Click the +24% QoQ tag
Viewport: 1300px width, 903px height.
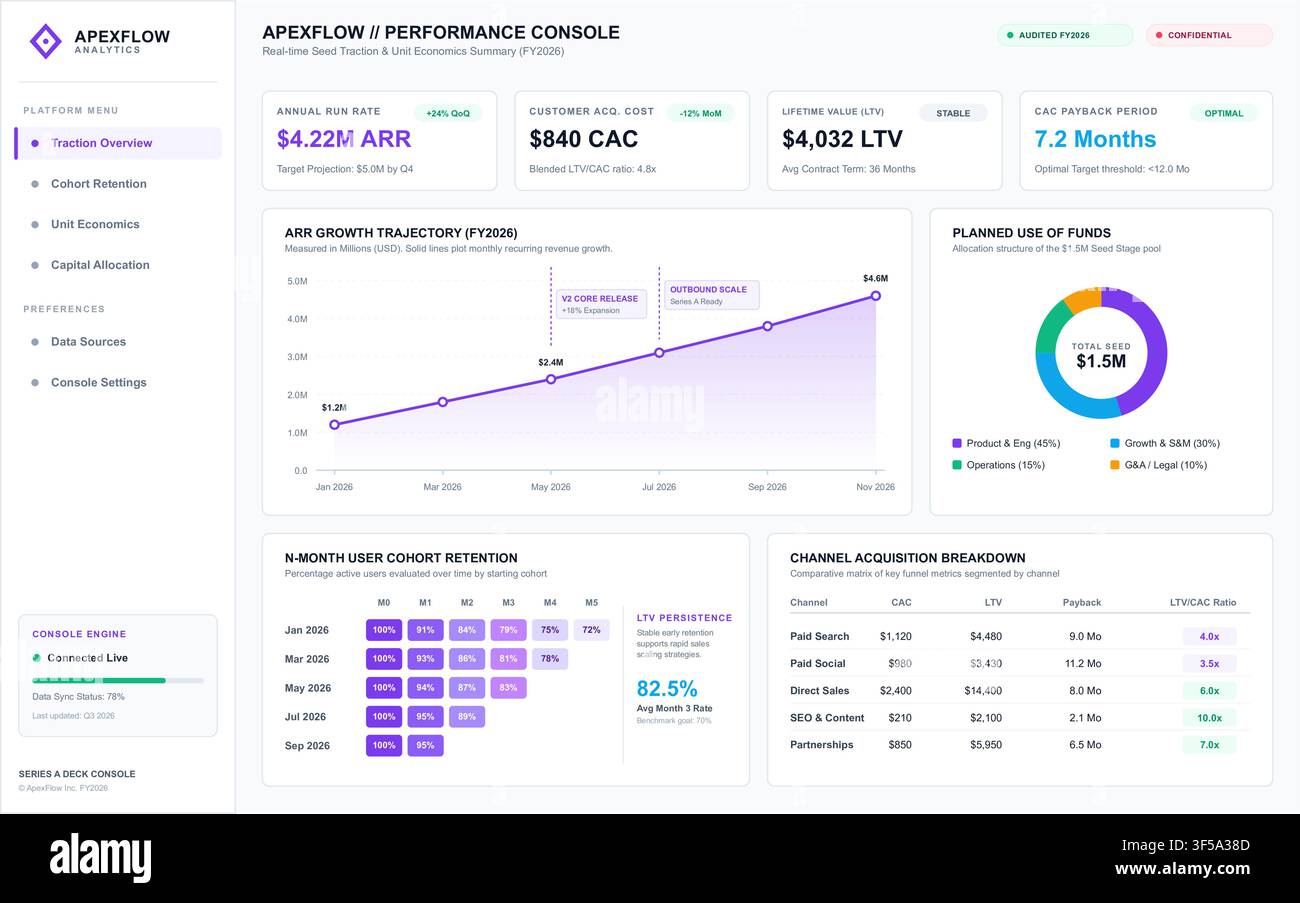(447, 113)
